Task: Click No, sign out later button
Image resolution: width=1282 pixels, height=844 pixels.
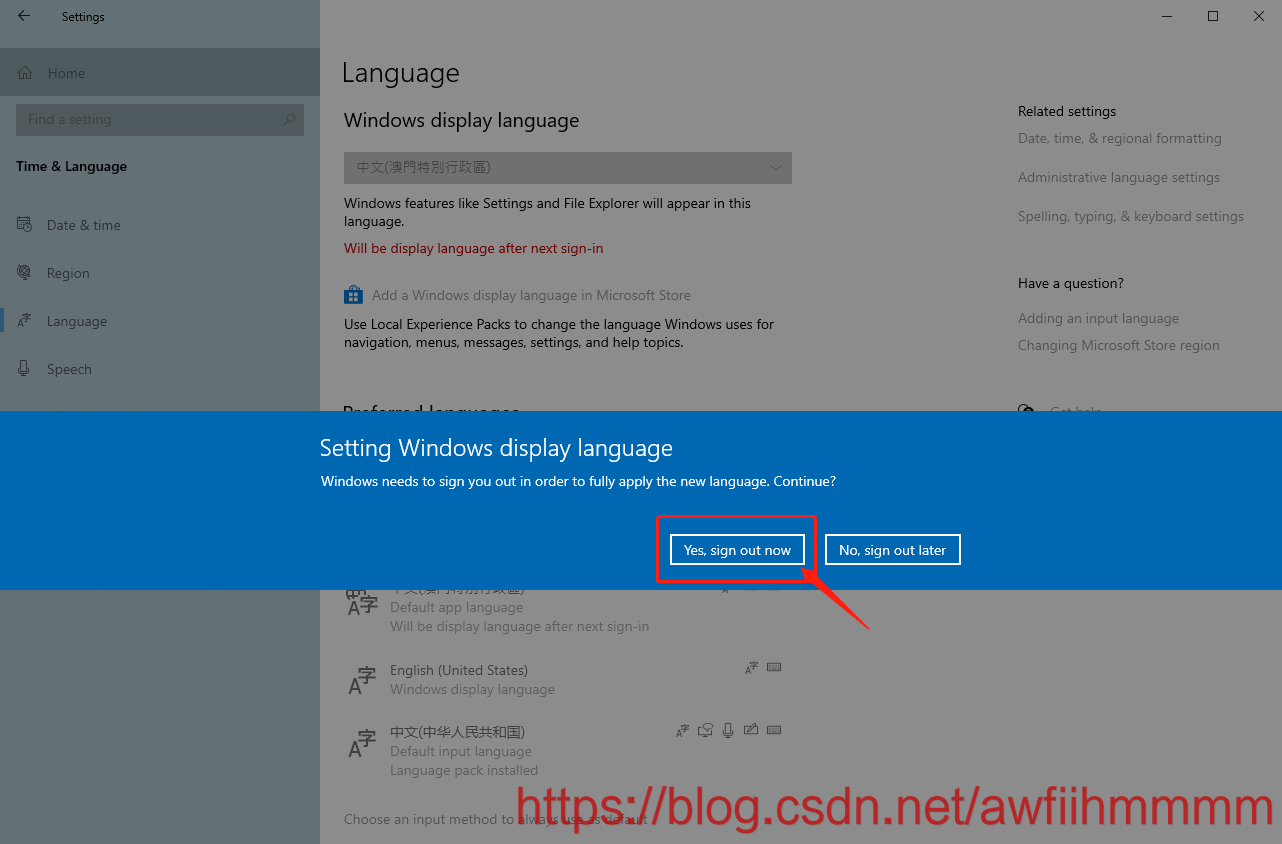Action: [x=892, y=550]
